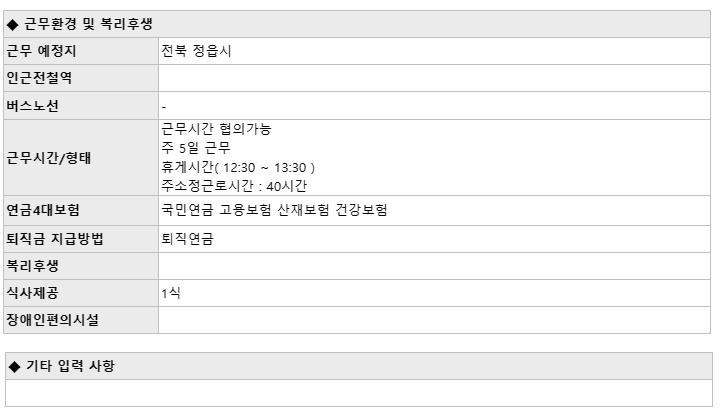Click the empty 인근전철역 value cell
This screenshot has height=419, width=720.
point(434,78)
